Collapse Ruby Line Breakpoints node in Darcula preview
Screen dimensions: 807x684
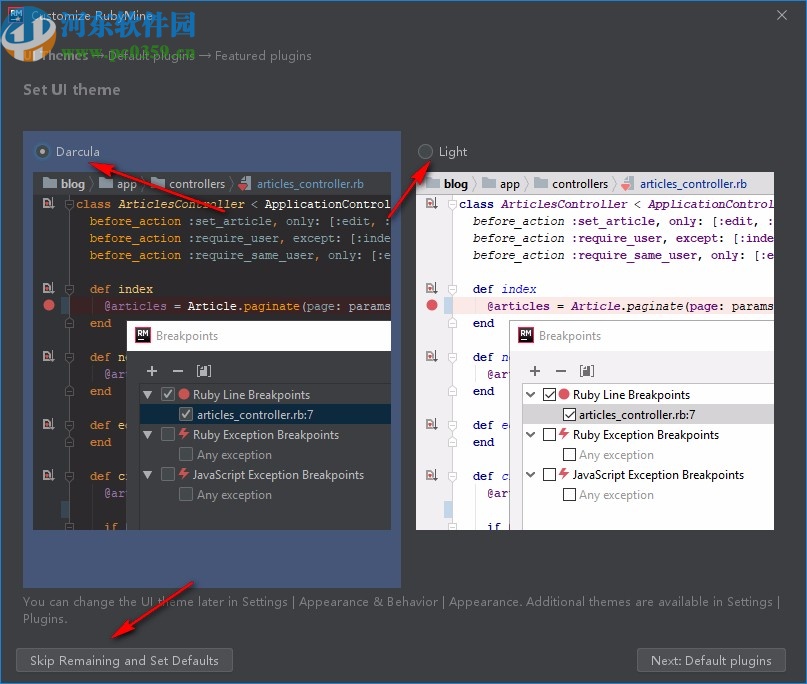[148, 395]
